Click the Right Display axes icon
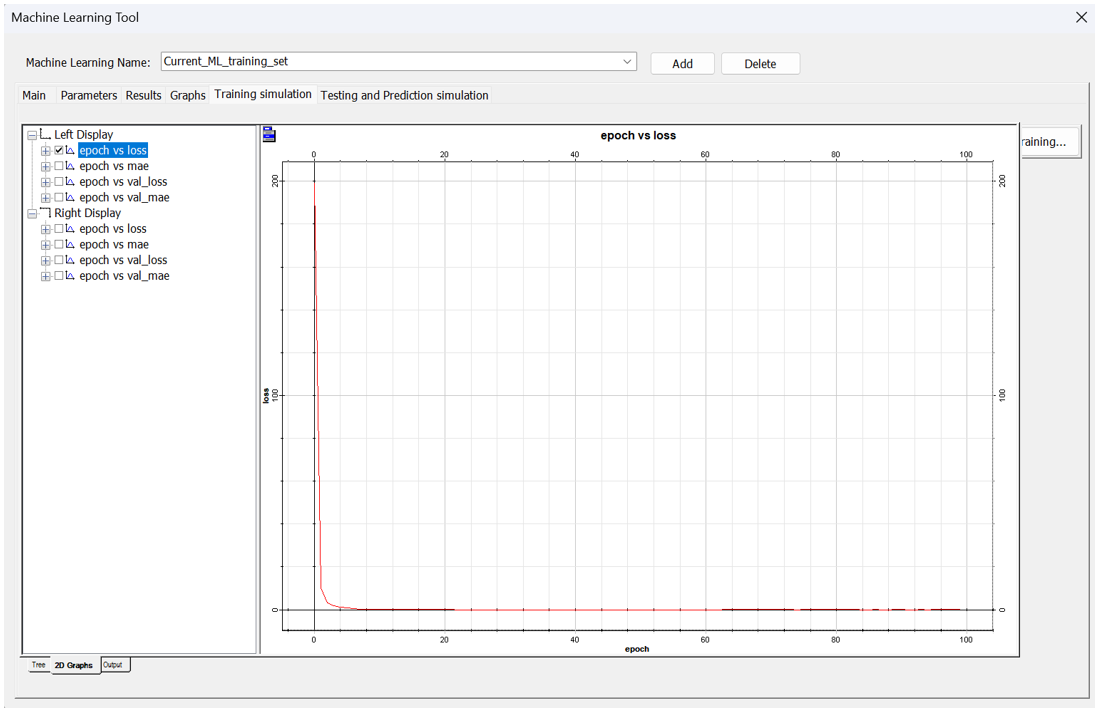This screenshot has height=708, width=1095. click(45, 213)
